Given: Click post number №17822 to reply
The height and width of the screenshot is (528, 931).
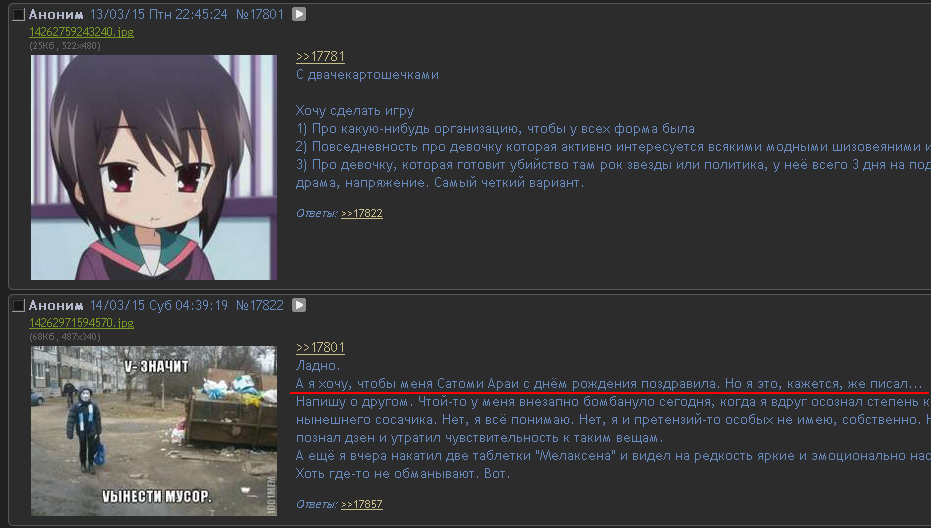Looking at the screenshot, I should (x=260, y=305).
